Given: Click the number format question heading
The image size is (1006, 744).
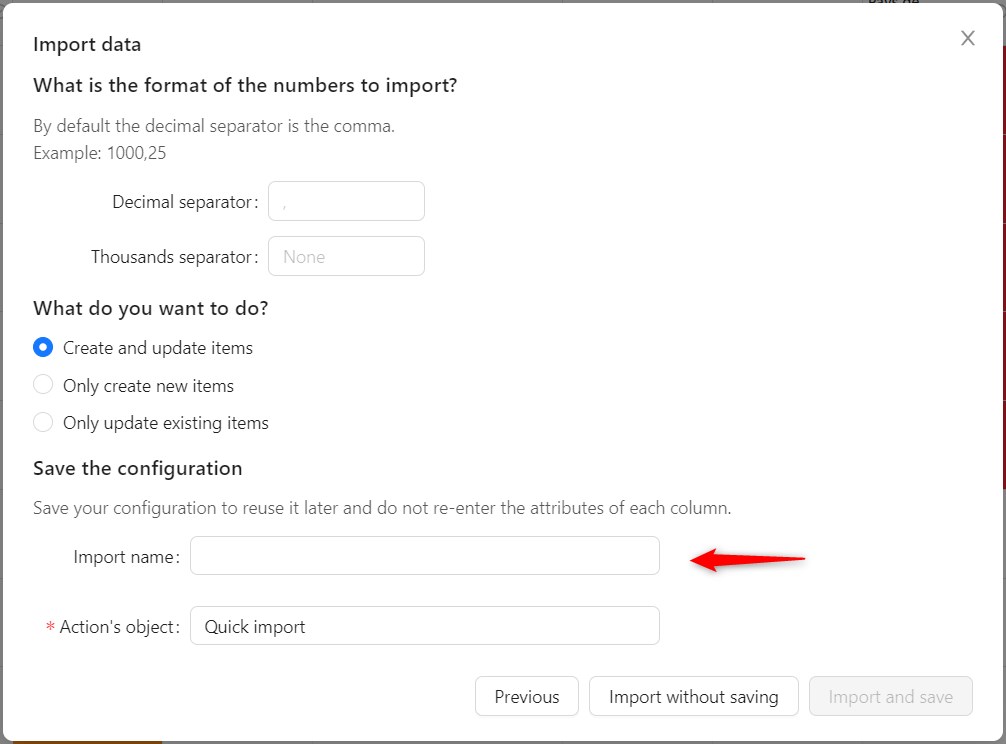Looking at the screenshot, I should (245, 85).
